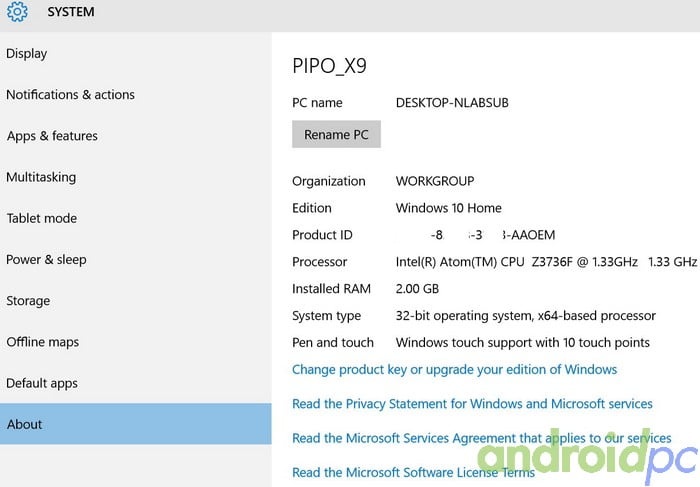Go to Default apps section
Viewport: 700px width, 487px height.
tap(42, 383)
